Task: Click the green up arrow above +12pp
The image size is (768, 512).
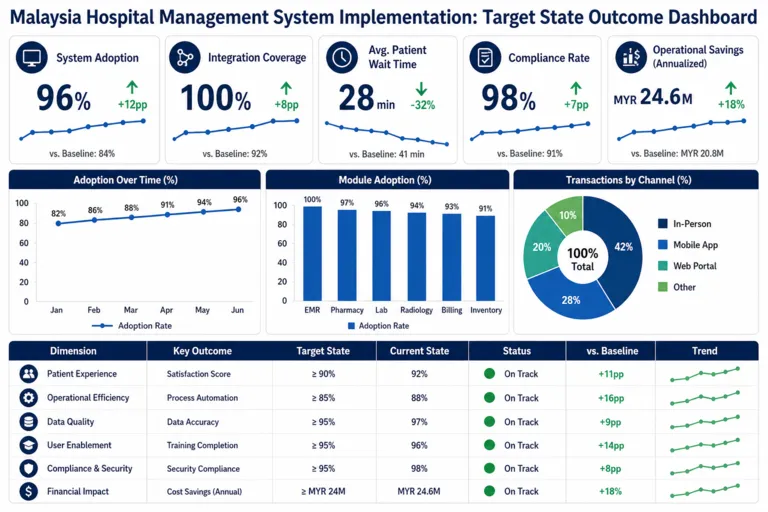Action: [132, 87]
